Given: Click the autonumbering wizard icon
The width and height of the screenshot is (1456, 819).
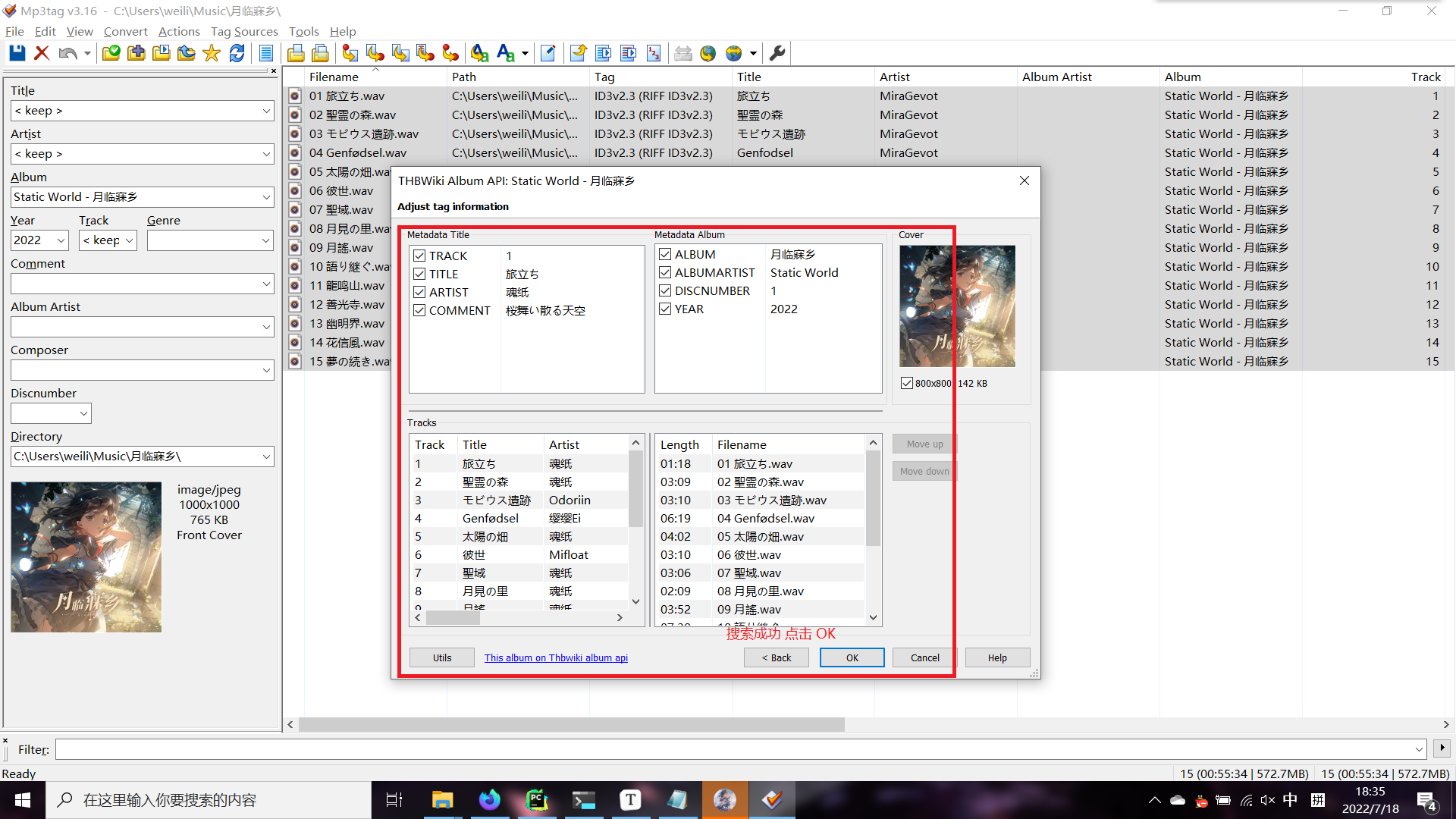Looking at the screenshot, I should 654,53.
